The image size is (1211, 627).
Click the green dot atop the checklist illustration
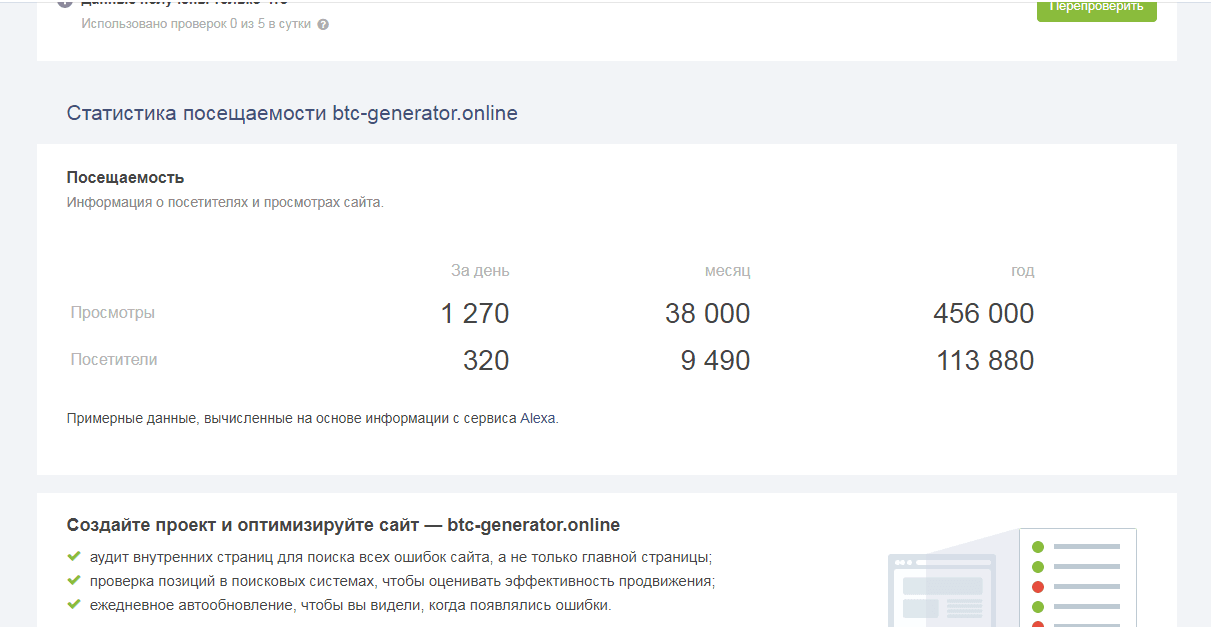click(1038, 546)
